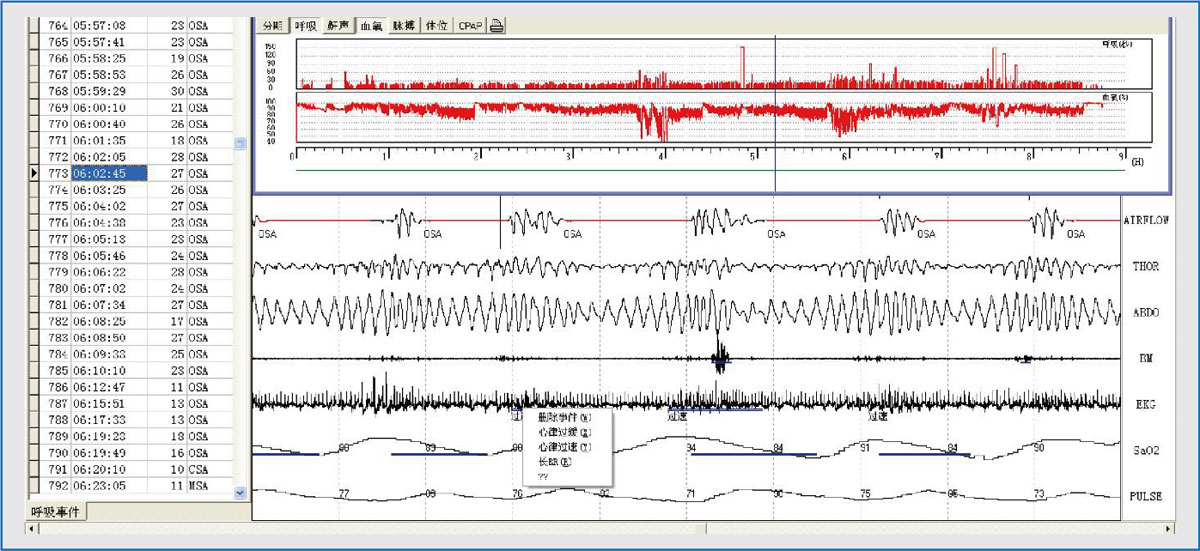The image size is (1200, 551).
Task: Select event row 767 at 05:58:53
Action: [130, 74]
